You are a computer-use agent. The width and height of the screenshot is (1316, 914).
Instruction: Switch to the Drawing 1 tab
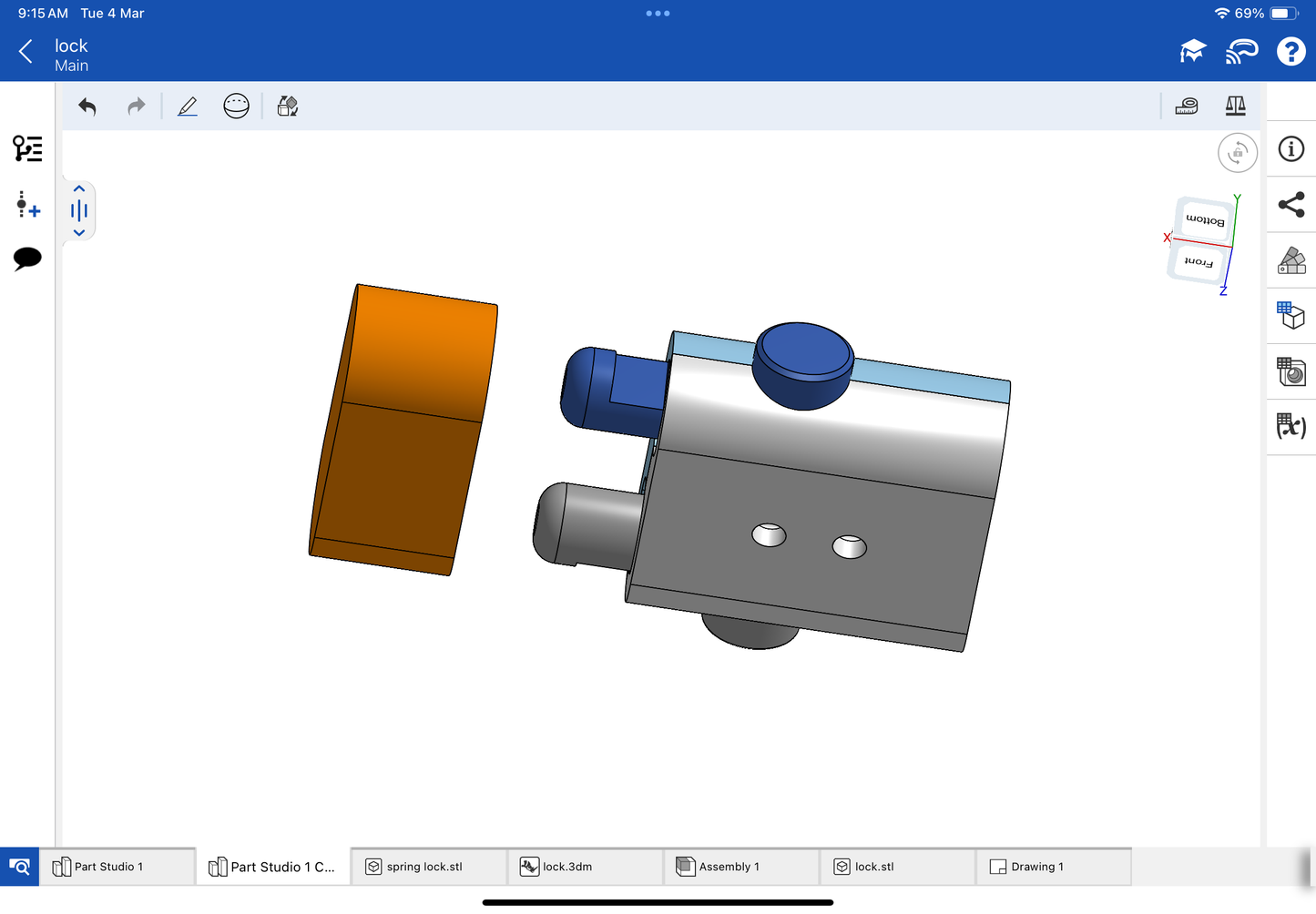click(x=1036, y=867)
